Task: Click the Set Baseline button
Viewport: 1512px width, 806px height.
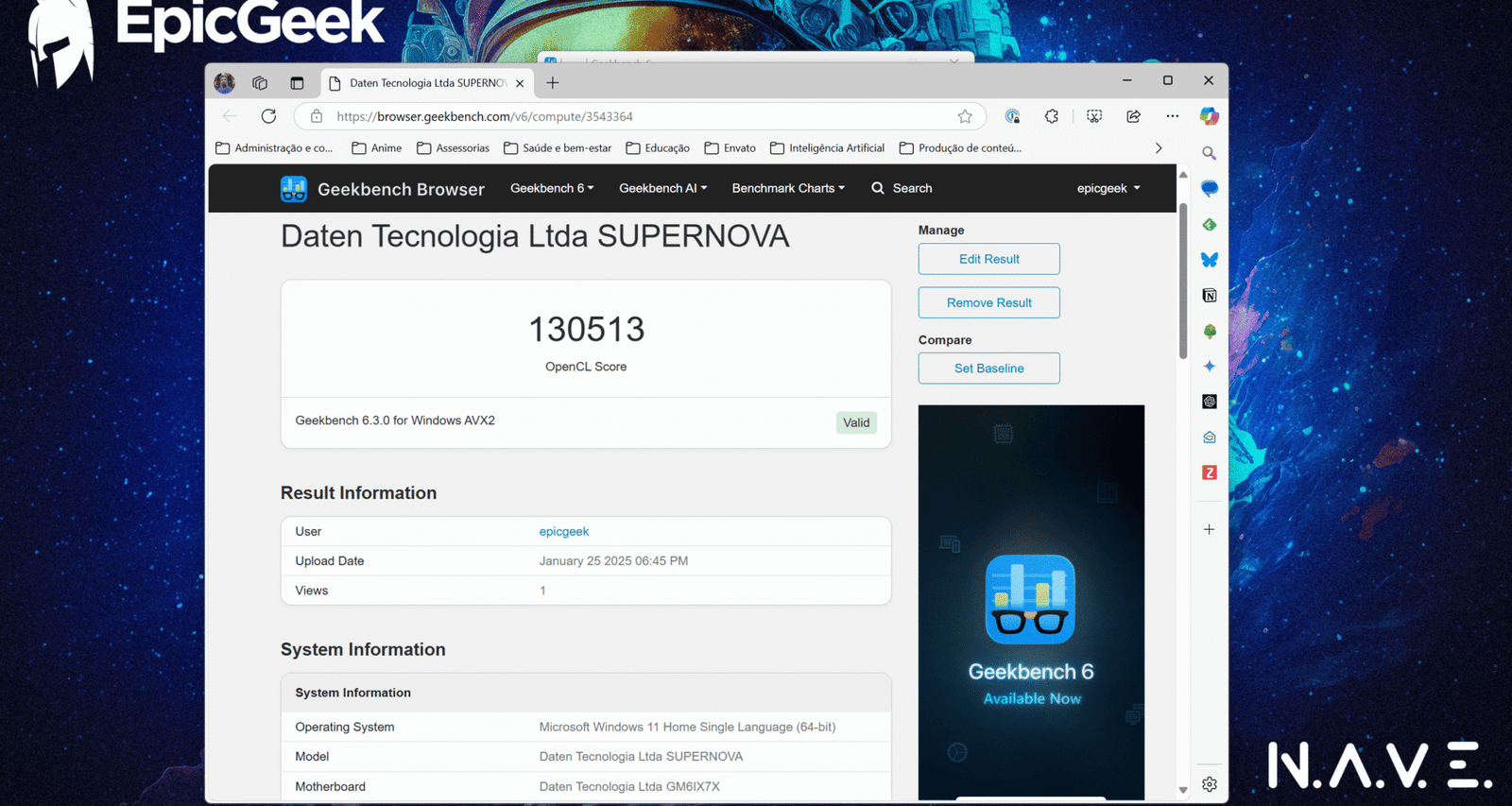Action: click(988, 369)
